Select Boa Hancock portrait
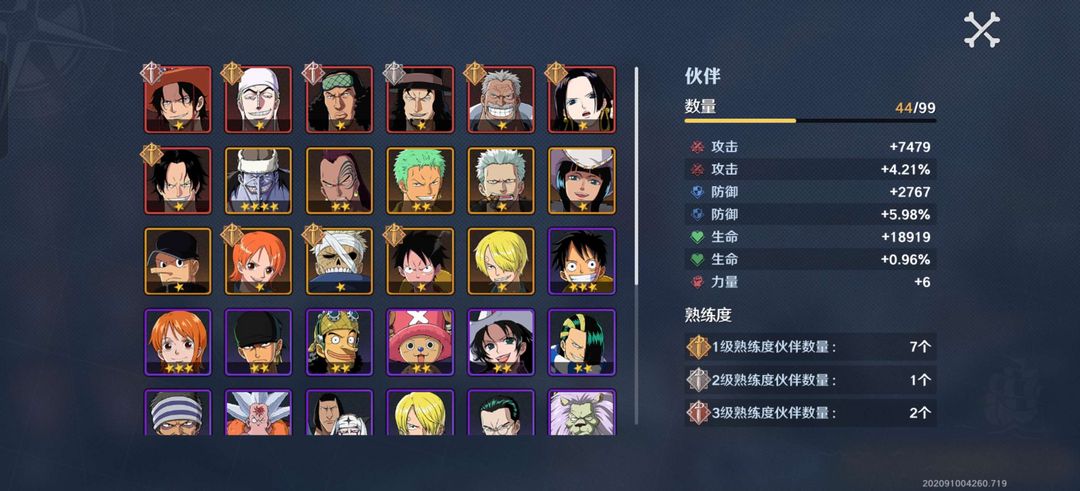Image resolution: width=1080 pixels, height=491 pixels. tap(582, 99)
